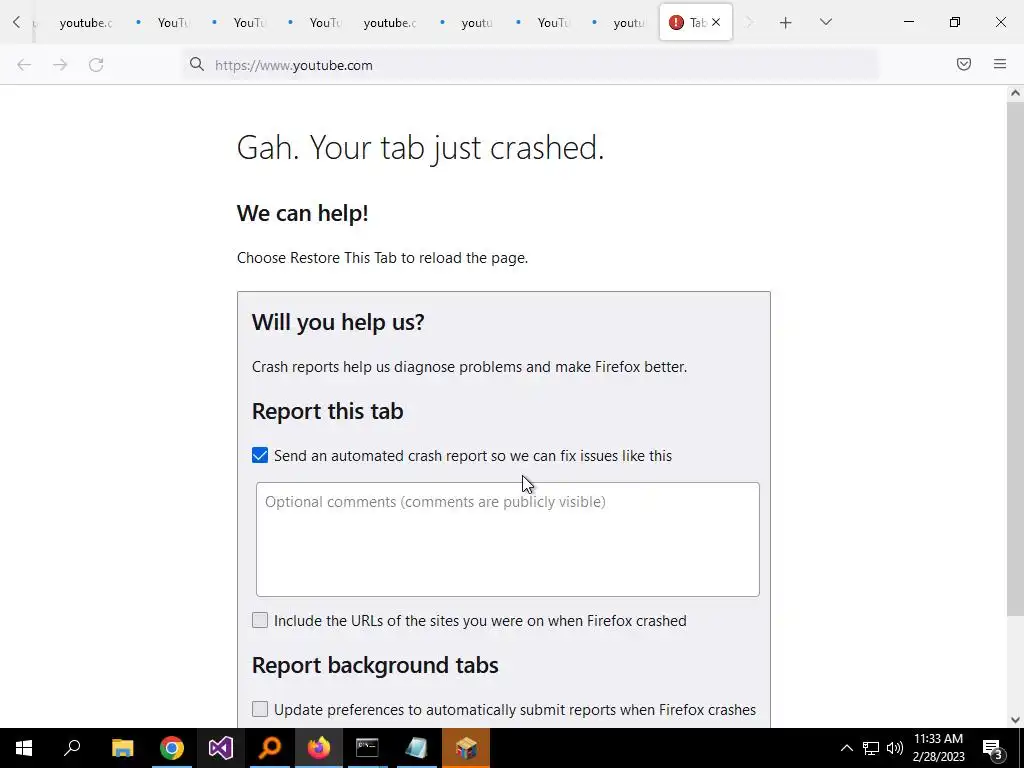
Task: Open the notepad-style app in the taskbar
Action: 417,748
